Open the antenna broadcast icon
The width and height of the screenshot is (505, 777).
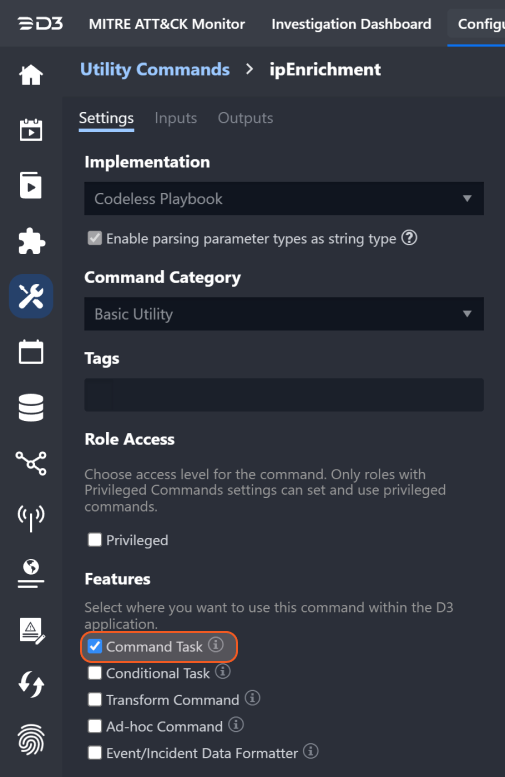click(31, 518)
